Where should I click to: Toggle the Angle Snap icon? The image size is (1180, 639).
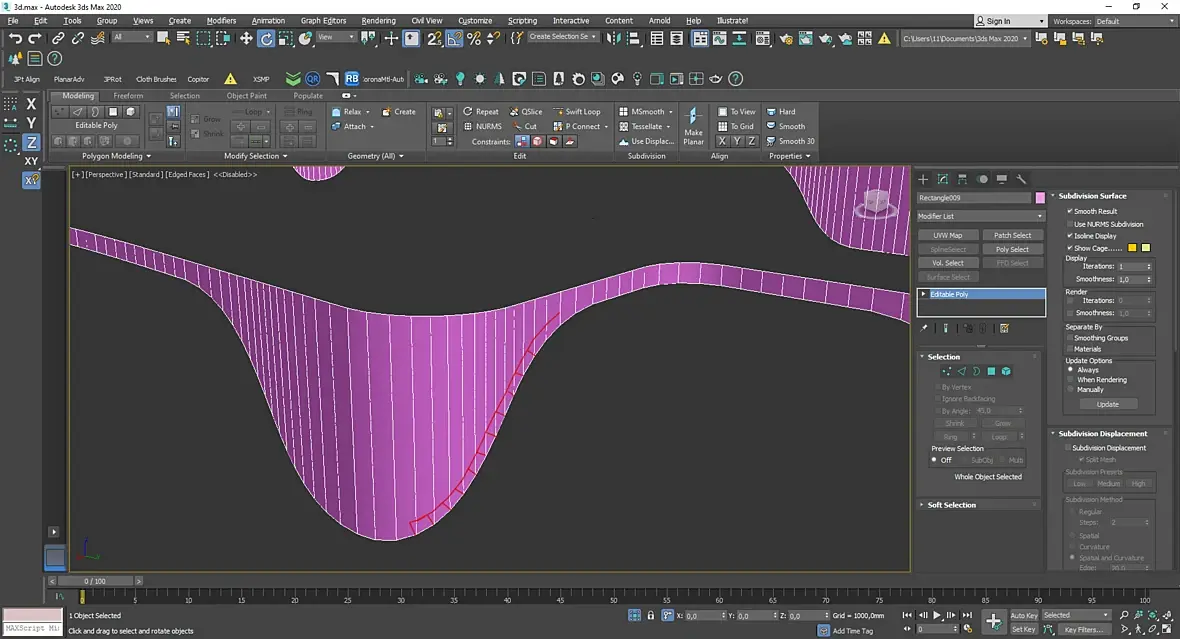[x=454, y=38]
